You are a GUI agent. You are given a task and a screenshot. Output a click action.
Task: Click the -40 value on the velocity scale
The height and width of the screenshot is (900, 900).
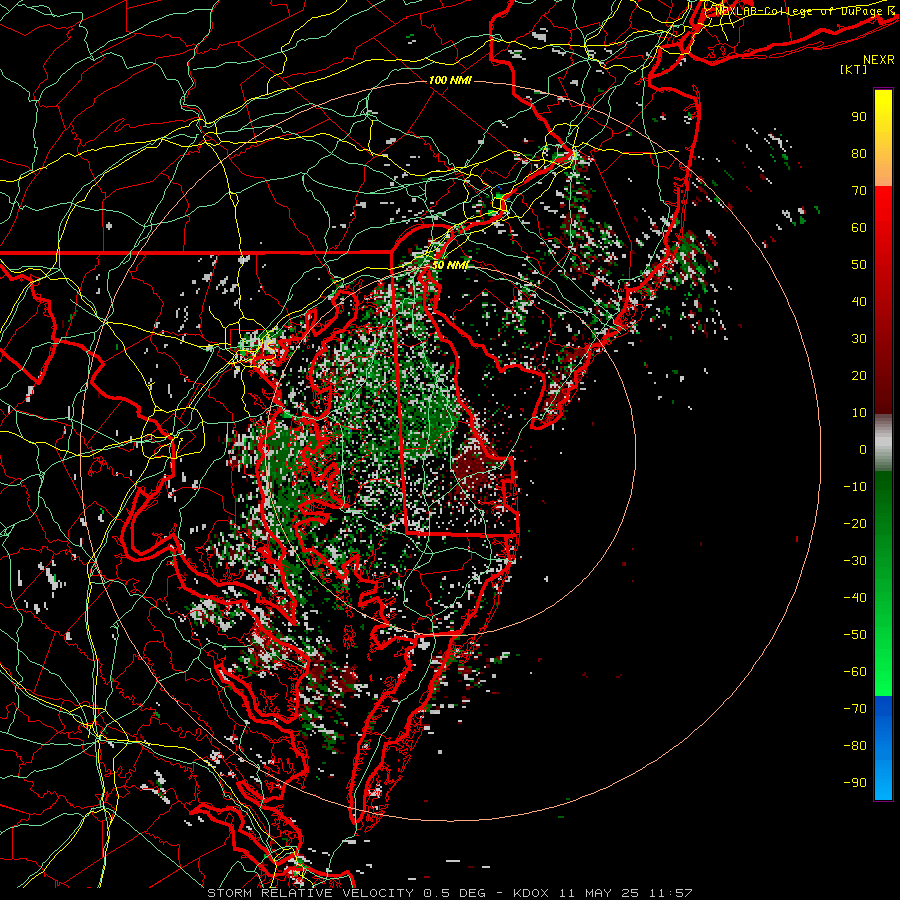tap(855, 598)
